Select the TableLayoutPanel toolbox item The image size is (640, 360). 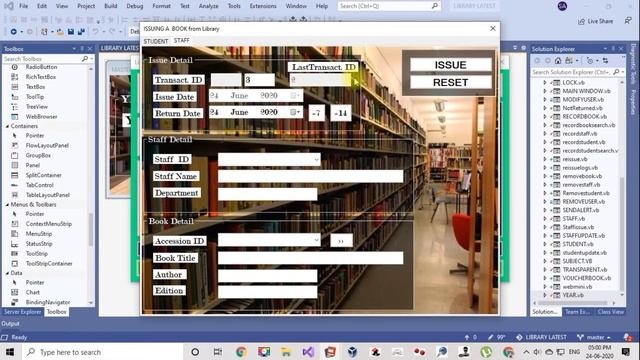coord(47,195)
